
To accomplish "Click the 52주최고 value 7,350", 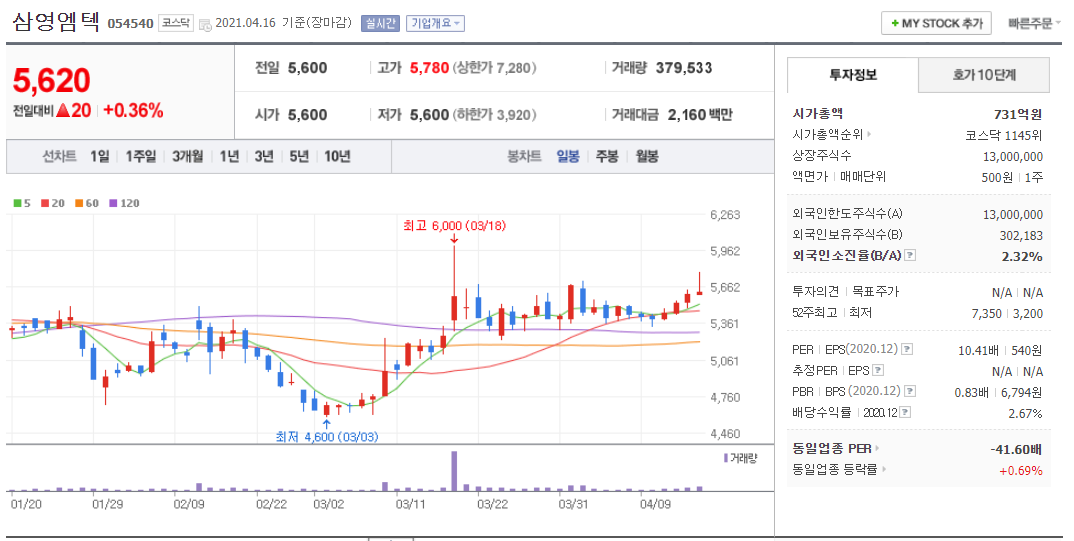I will (986, 314).
